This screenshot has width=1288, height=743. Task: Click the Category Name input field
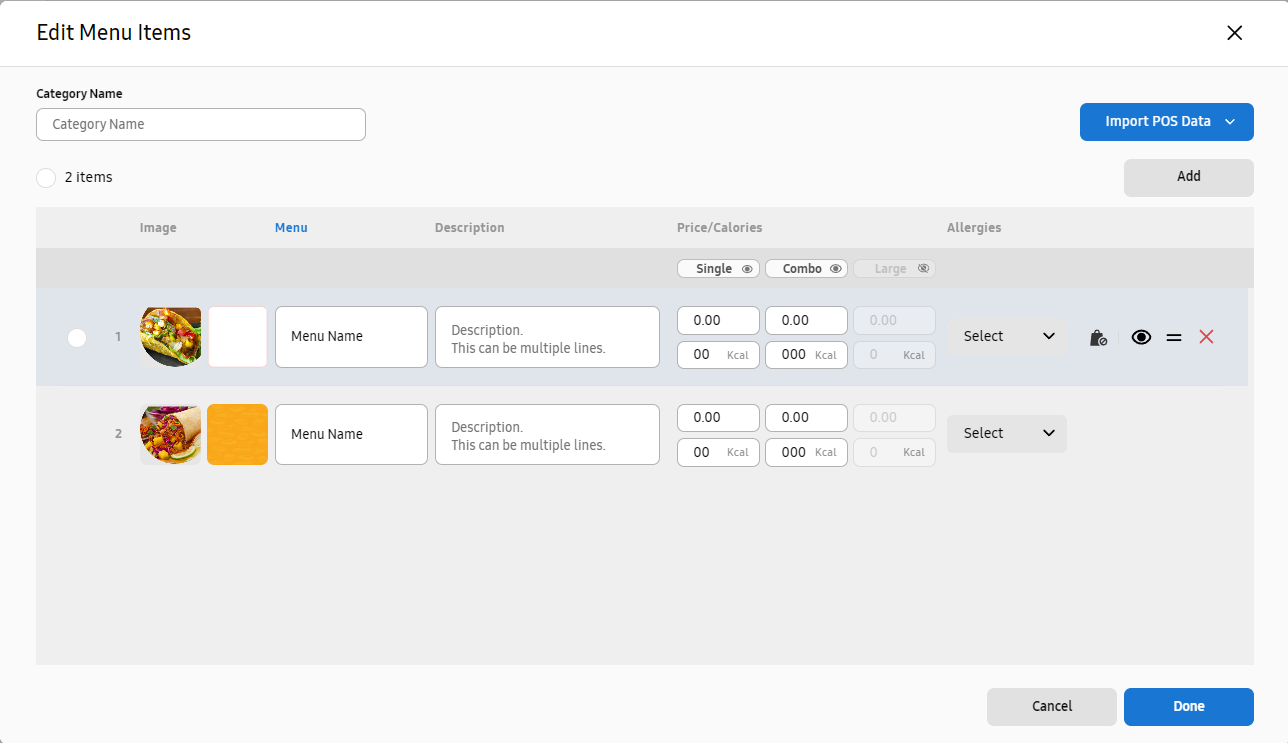(x=201, y=125)
